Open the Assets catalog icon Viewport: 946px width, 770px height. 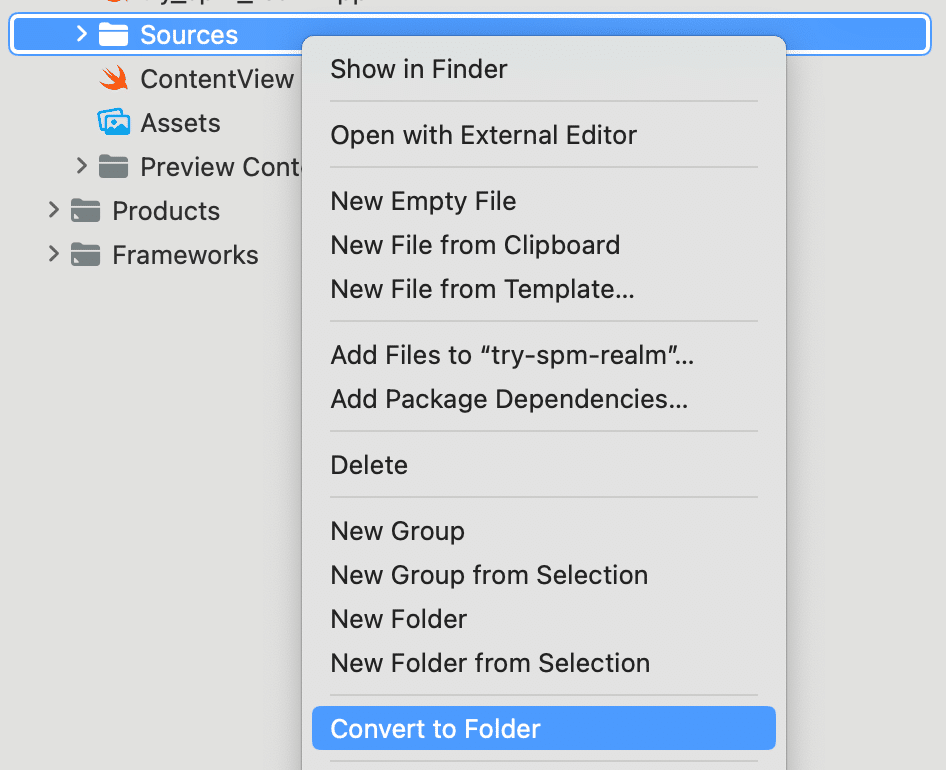pyautogui.click(x=113, y=122)
